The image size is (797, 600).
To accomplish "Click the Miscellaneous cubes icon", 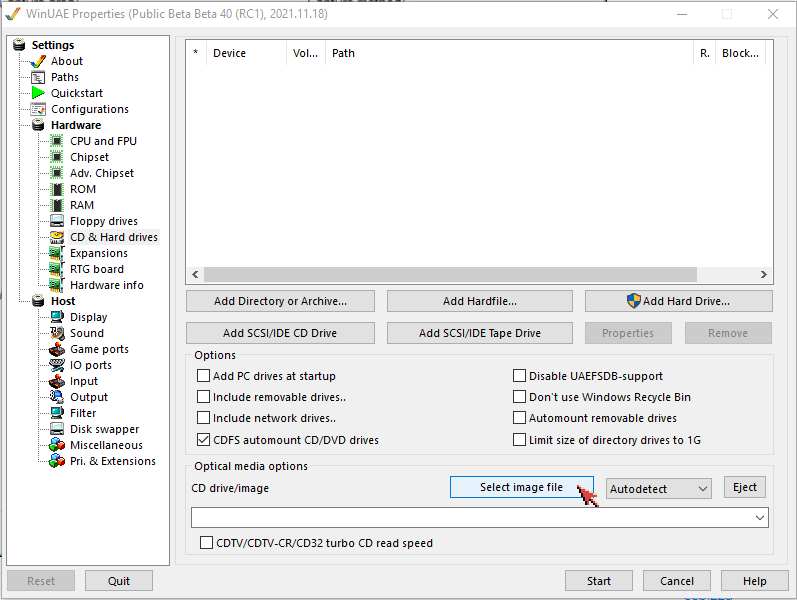I will (x=57, y=445).
